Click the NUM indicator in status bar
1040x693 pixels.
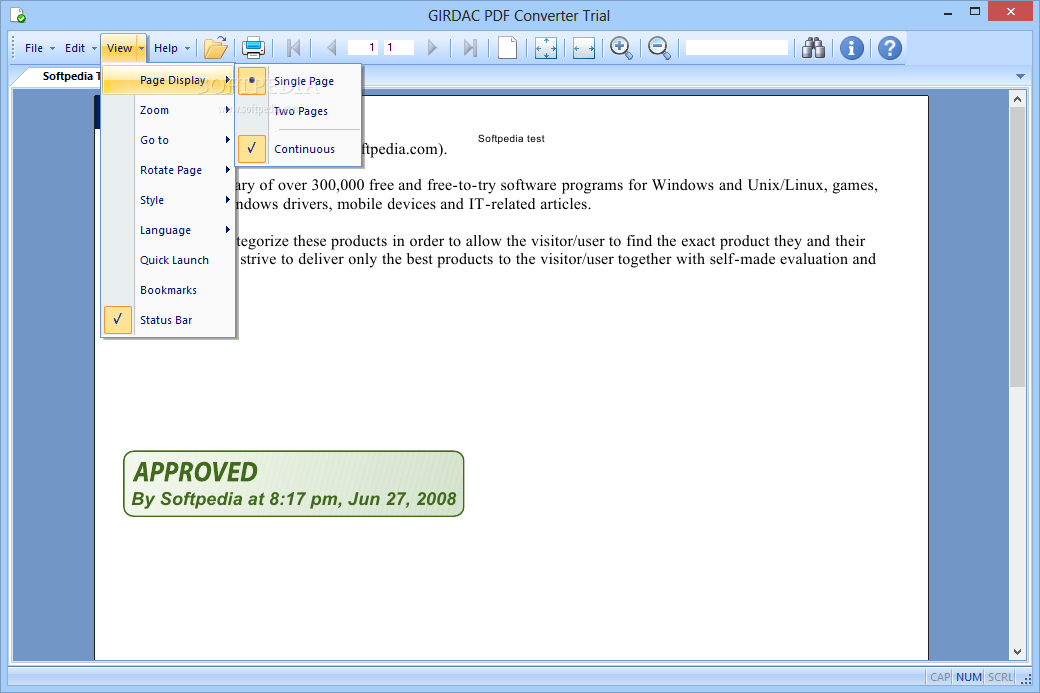pos(968,677)
